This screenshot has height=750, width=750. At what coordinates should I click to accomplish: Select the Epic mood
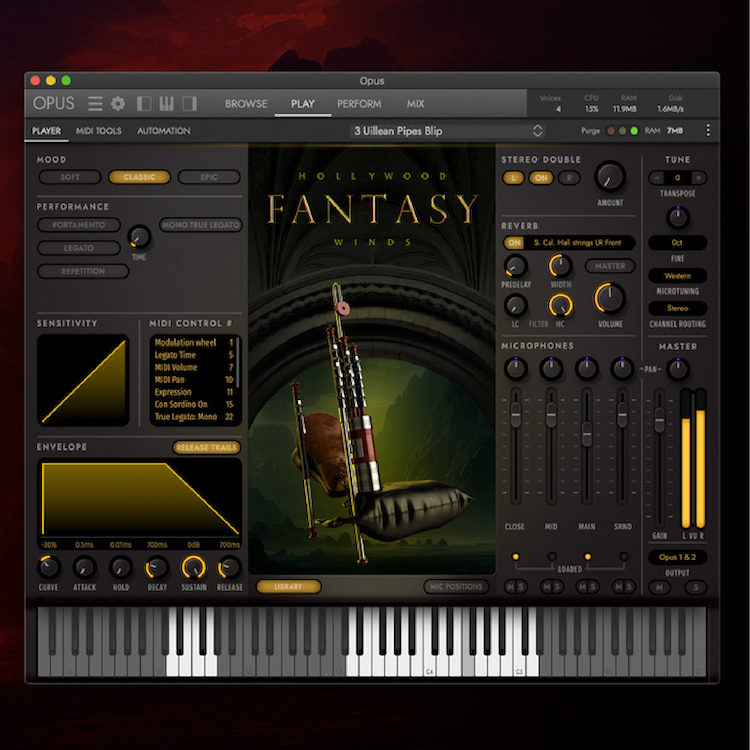point(209,177)
